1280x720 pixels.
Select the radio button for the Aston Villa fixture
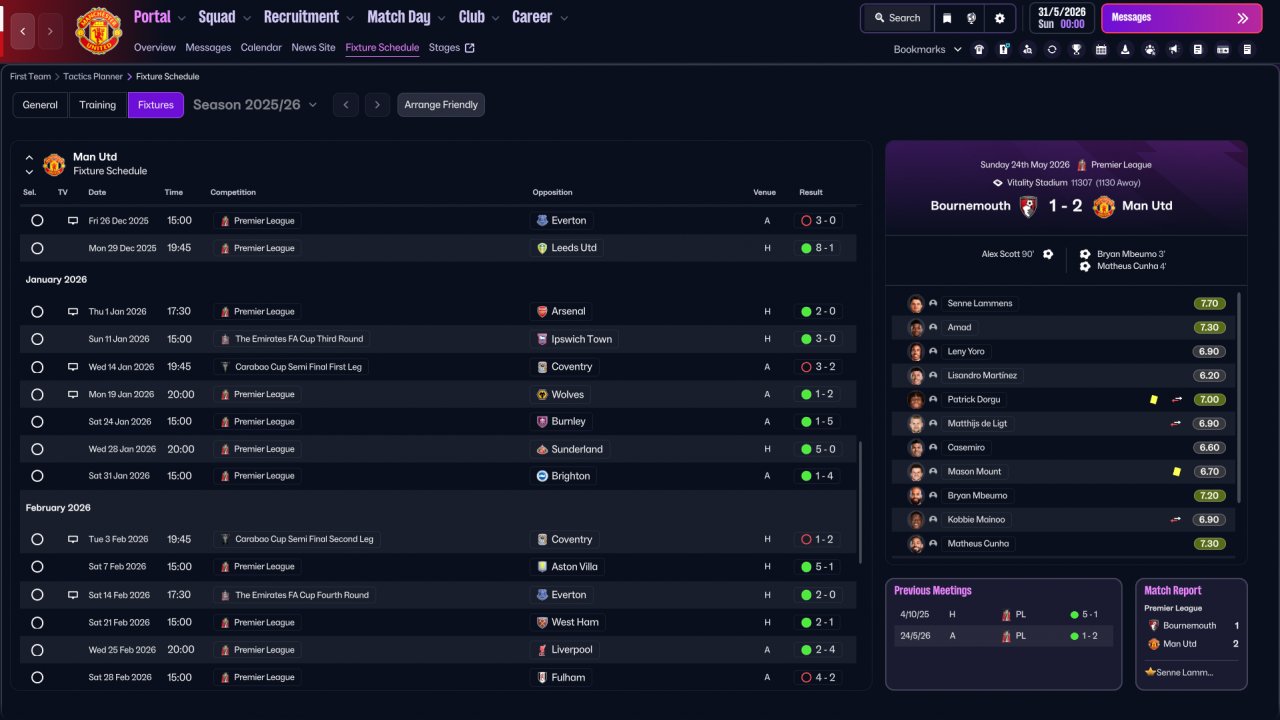coord(37,566)
